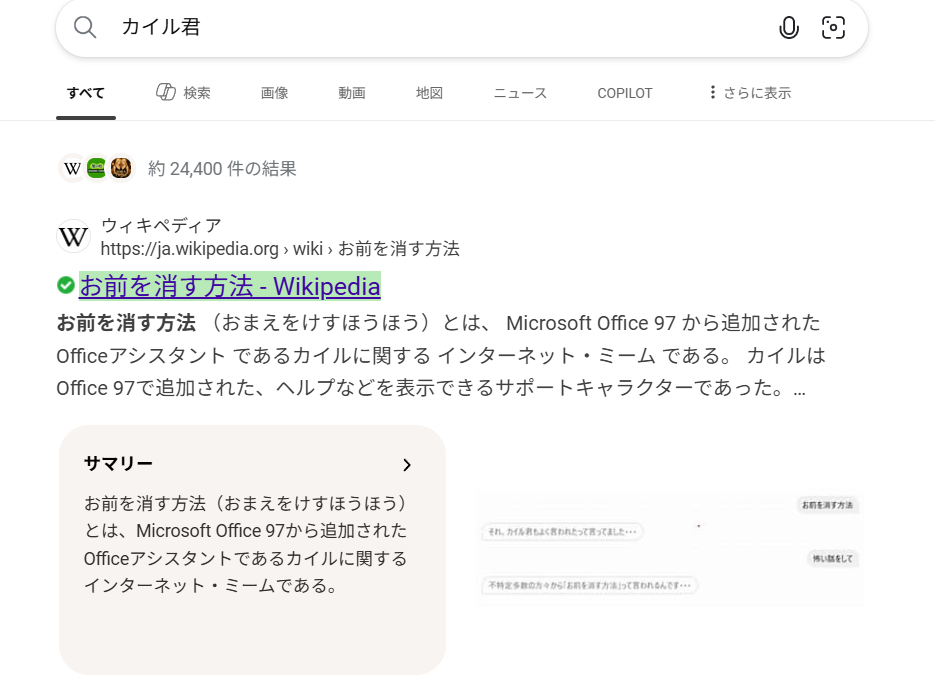Click the search box containing カイル君

point(440,27)
